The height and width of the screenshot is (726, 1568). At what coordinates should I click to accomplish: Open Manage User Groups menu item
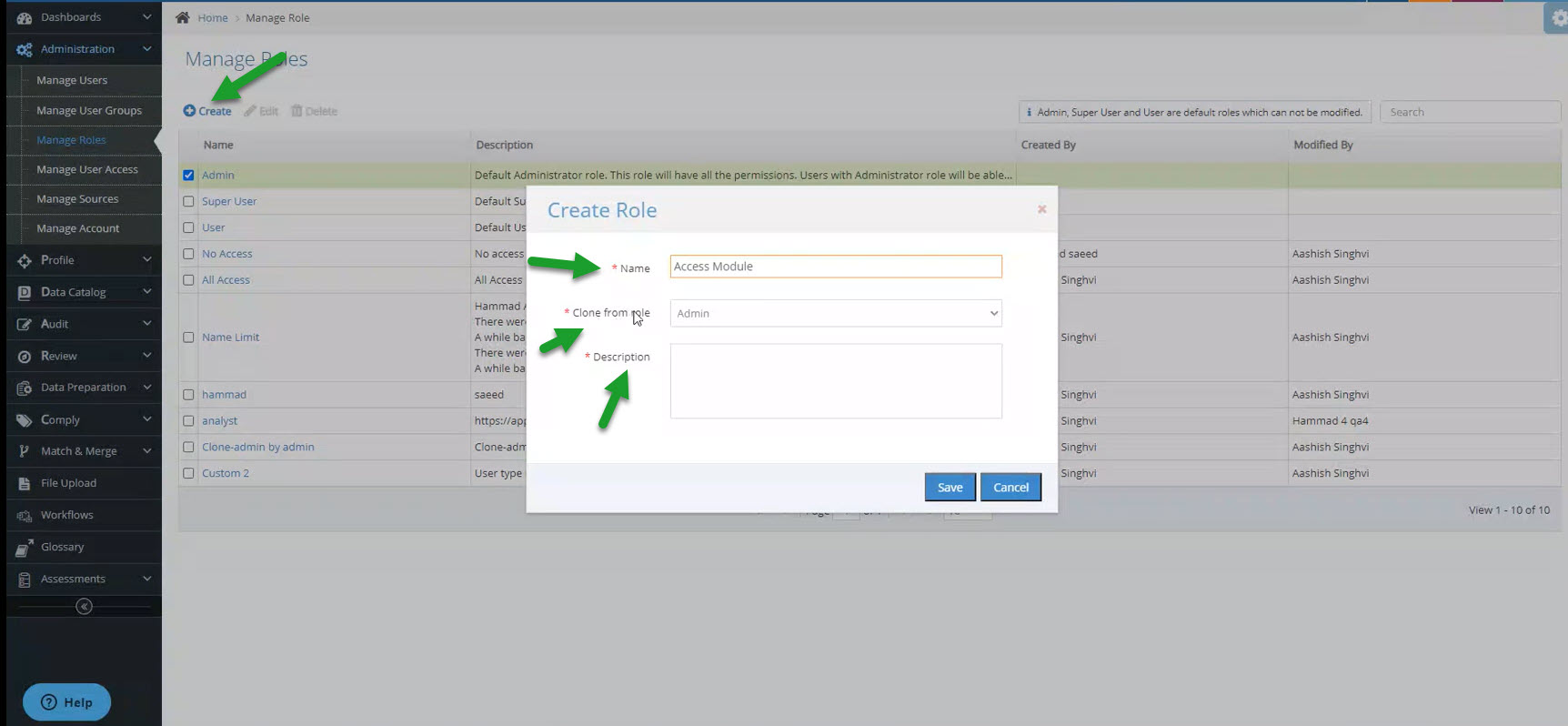89,110
